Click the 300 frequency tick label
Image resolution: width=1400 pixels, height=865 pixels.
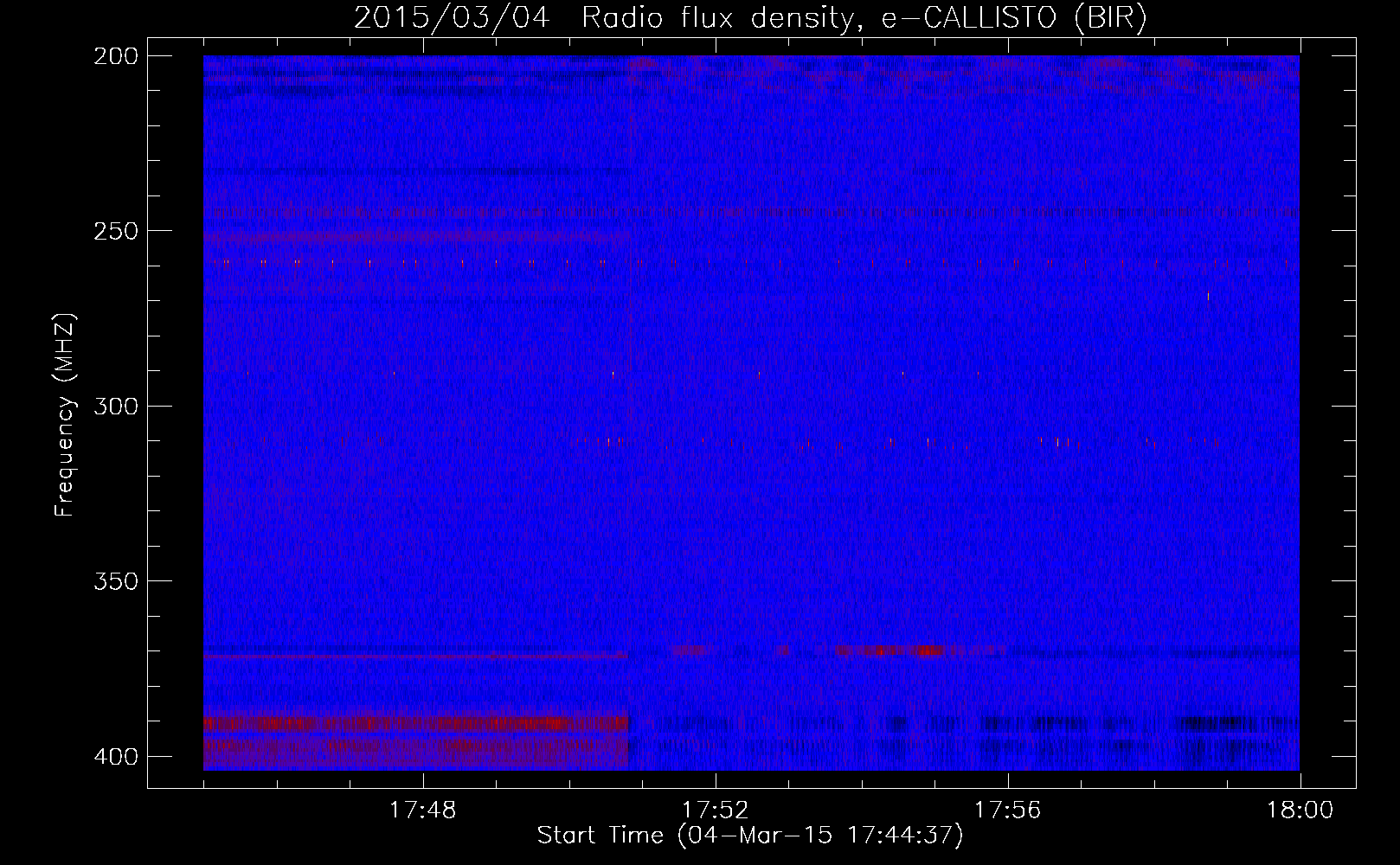[x=116, y=406]
